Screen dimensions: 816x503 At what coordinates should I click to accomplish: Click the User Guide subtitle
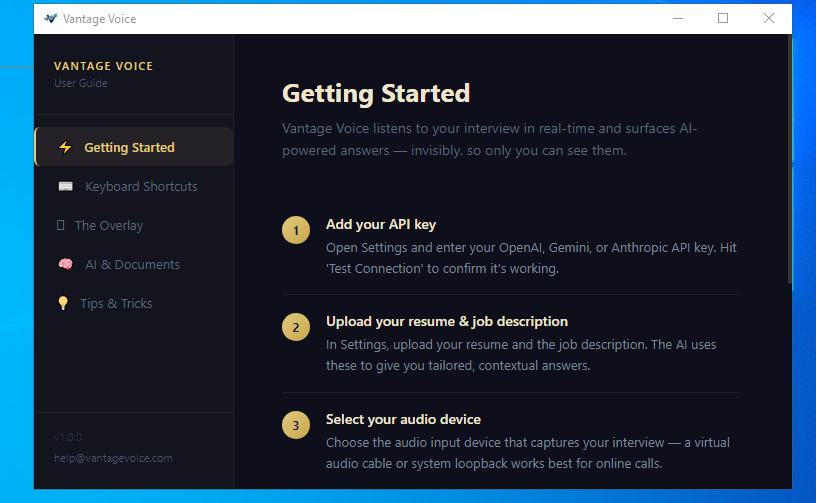(x=81, y=83)
